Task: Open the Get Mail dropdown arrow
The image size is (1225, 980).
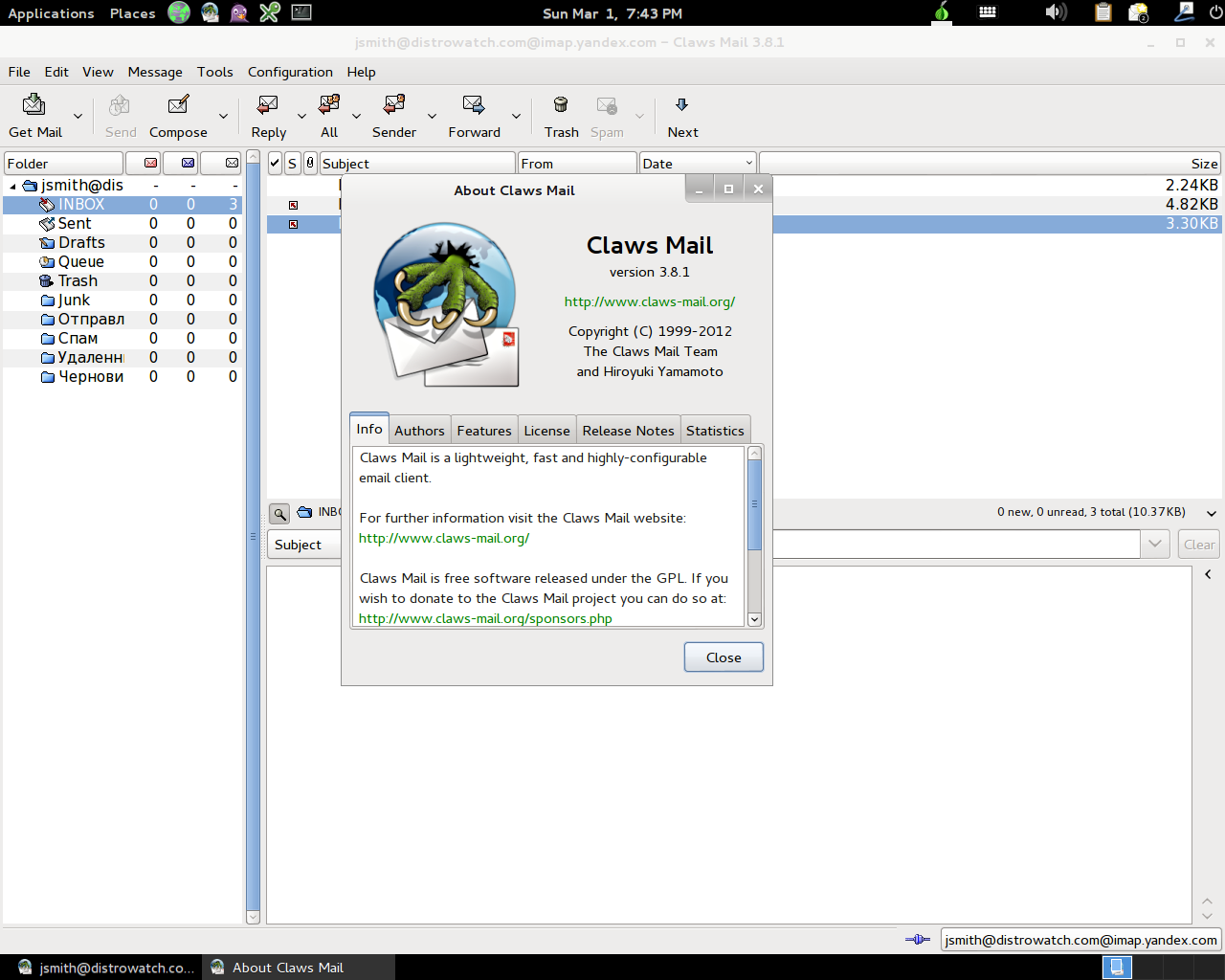Action: pos(78,116)
